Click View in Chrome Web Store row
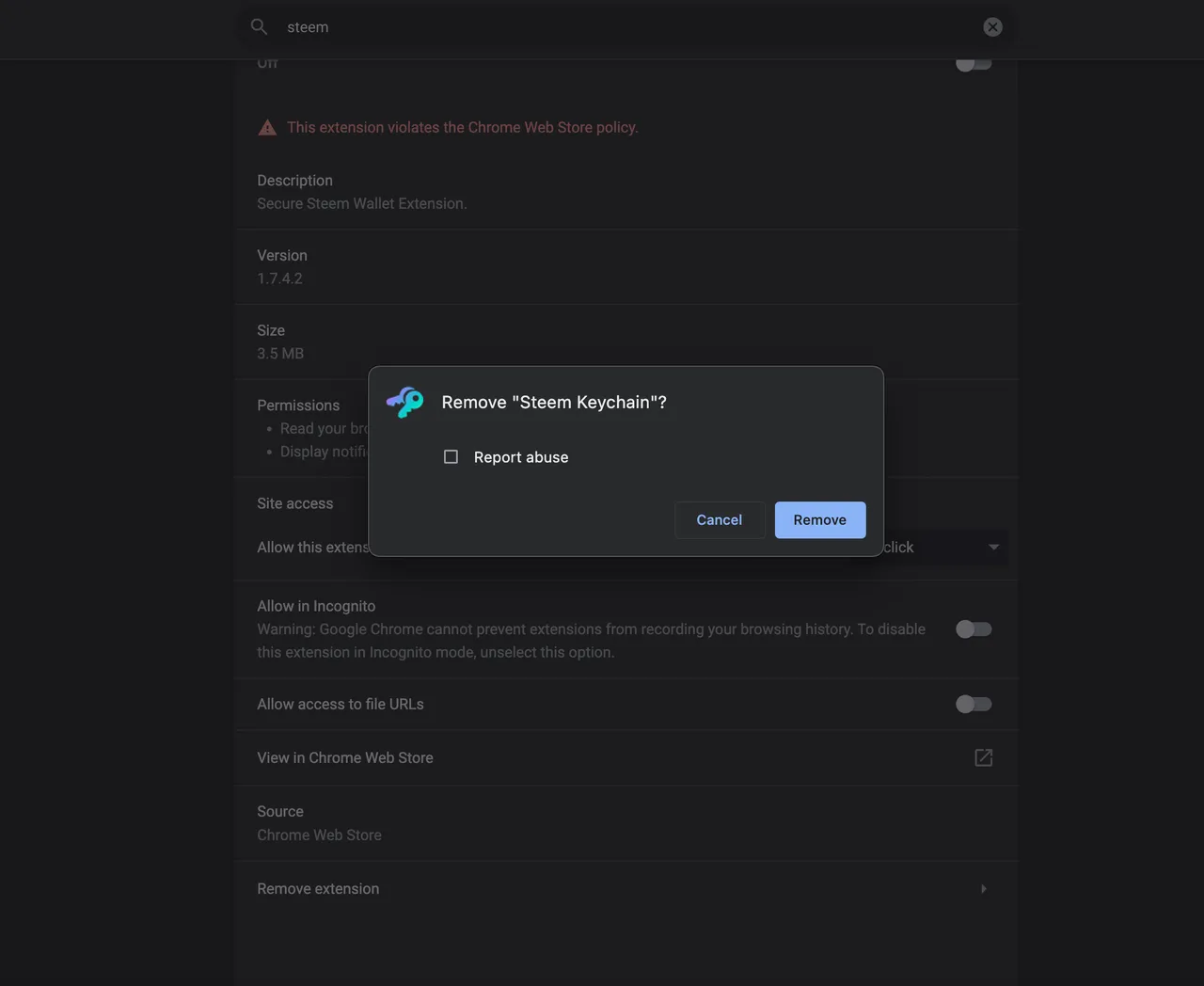The height and width of the screenshot is (986, 1204). pos(626,757)
